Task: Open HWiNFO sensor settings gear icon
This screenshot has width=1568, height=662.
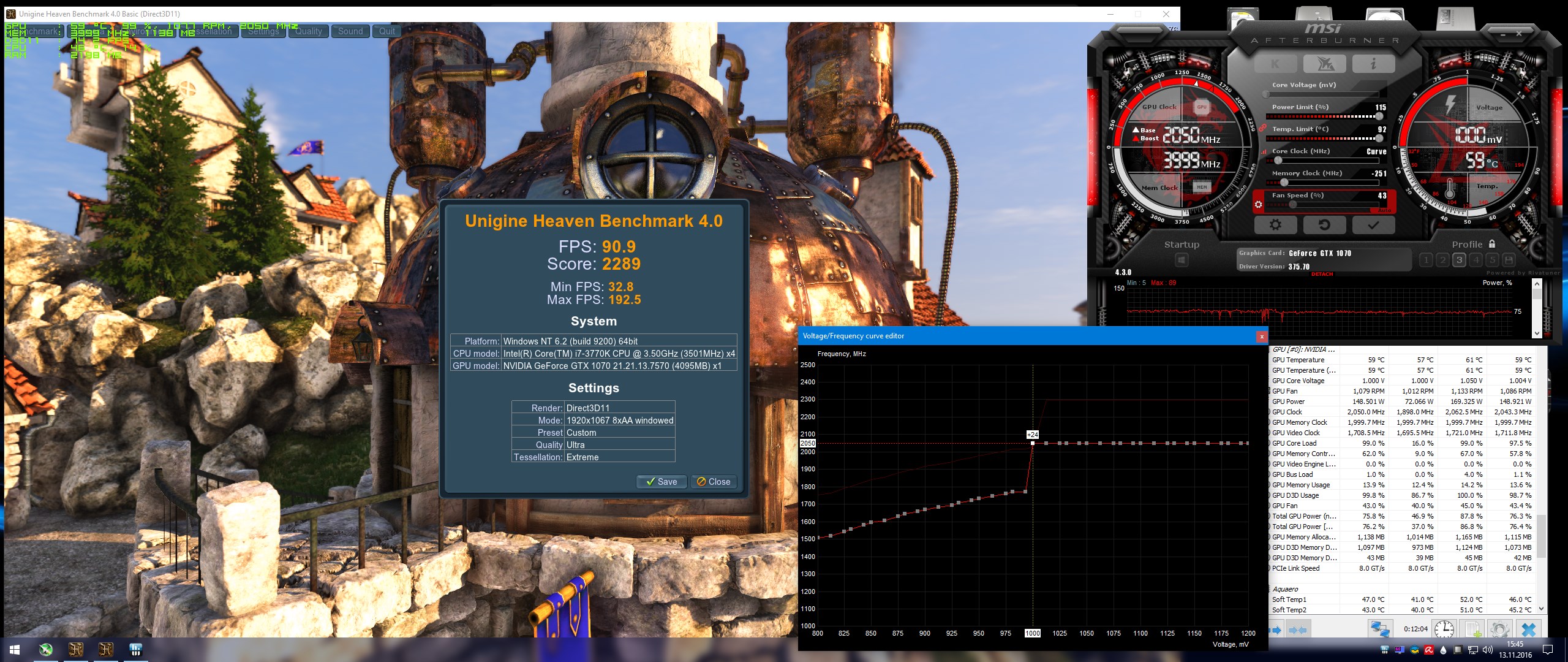Action: click(1499, 629)
